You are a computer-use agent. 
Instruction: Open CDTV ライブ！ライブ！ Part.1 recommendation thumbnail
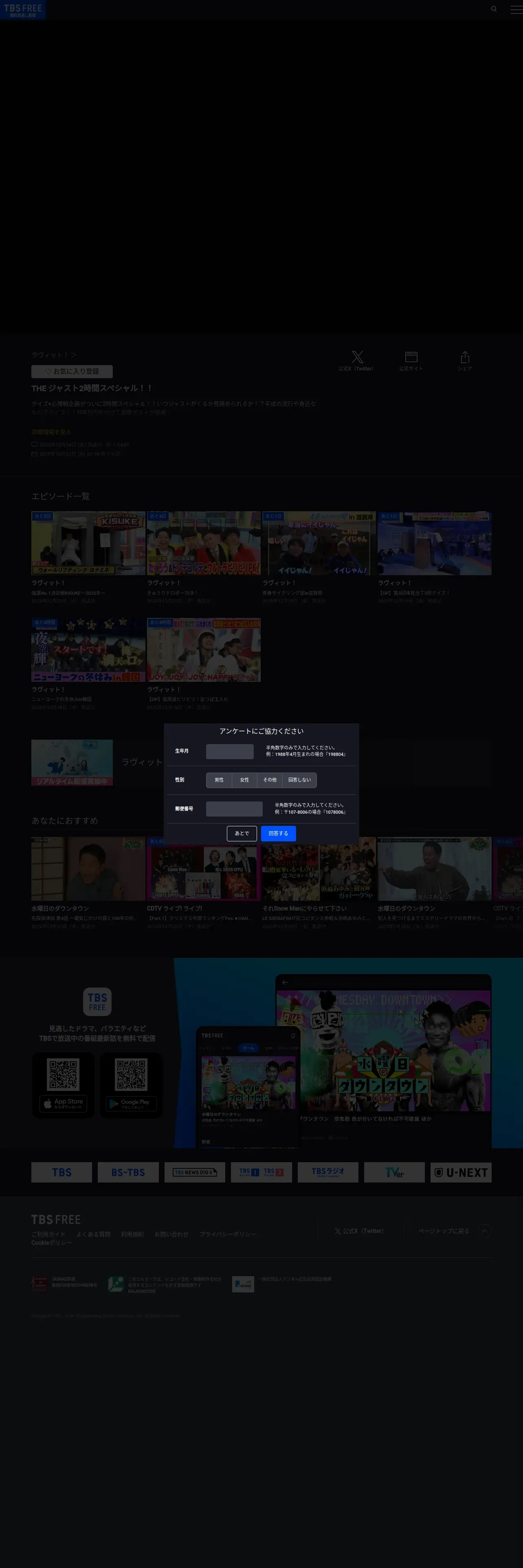point(203,869)
